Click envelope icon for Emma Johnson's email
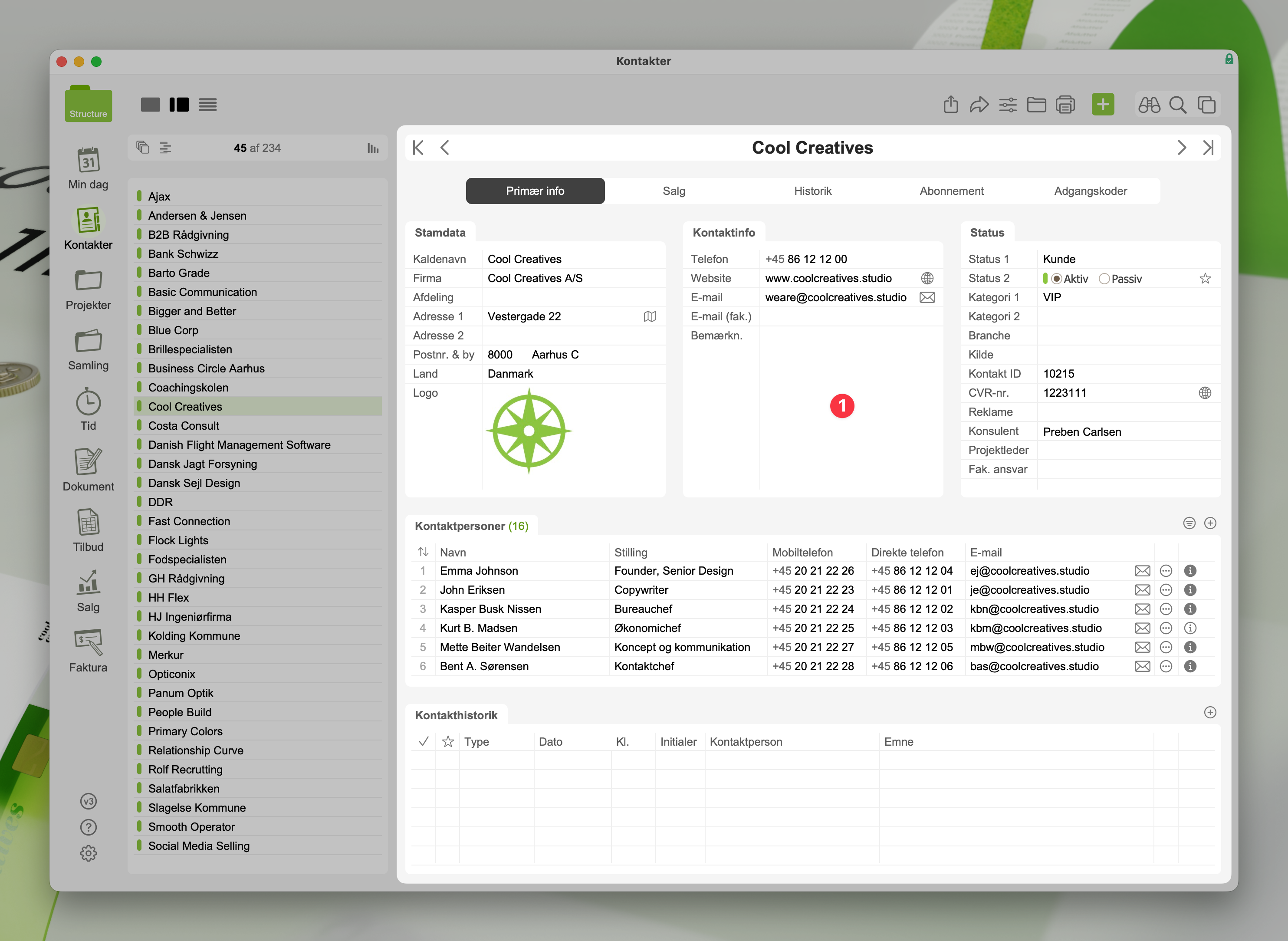The image size is (1288, 941). click(x=1142, y=571)
